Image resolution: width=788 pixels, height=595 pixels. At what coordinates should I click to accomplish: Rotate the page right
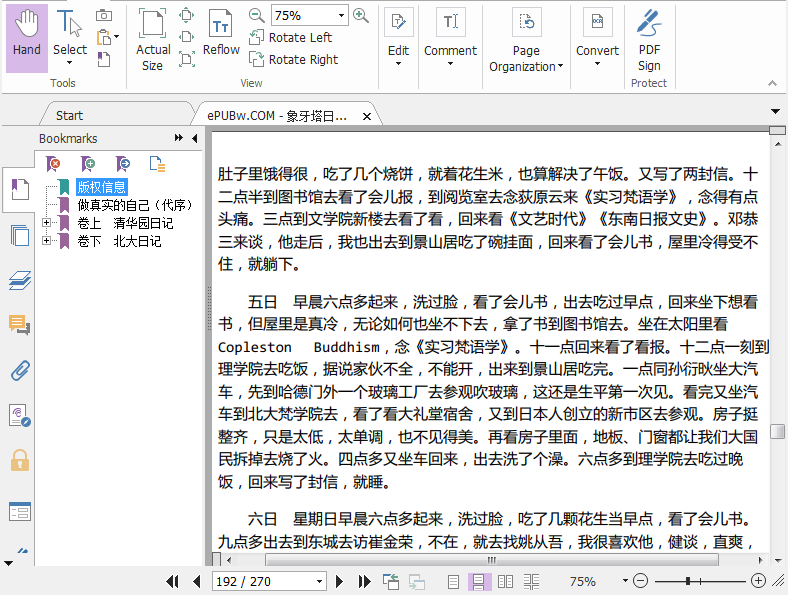(x=293, y=59)
